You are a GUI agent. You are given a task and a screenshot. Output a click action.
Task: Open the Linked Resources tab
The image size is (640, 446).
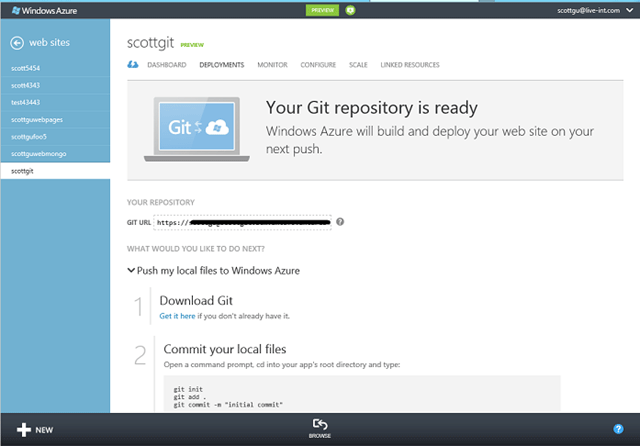point(410,65)
